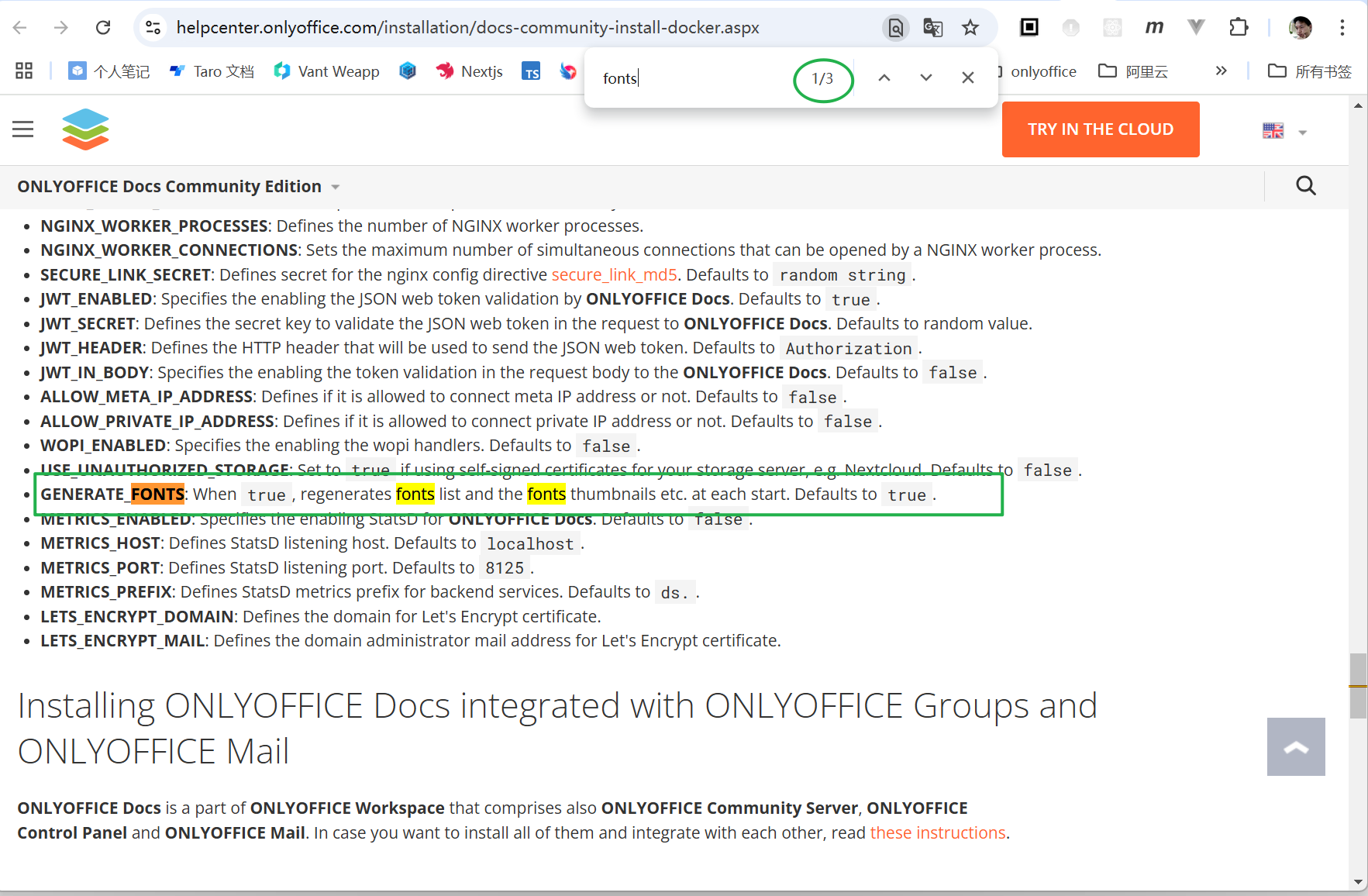Viewport: 1368px width, 896px height.
Task: Open the Extensions puzzle menu
Action: [1239, 28]
